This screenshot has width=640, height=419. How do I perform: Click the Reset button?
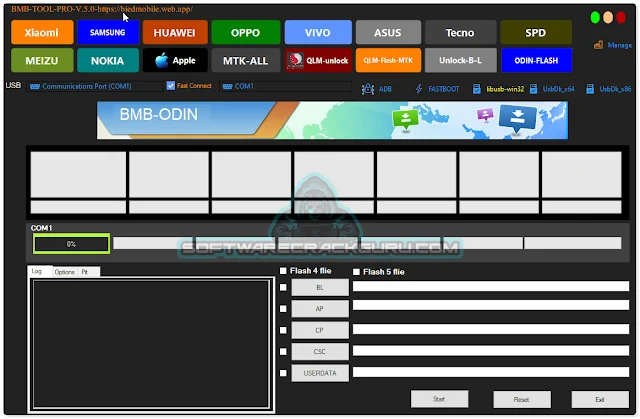[x=522, y=399]
